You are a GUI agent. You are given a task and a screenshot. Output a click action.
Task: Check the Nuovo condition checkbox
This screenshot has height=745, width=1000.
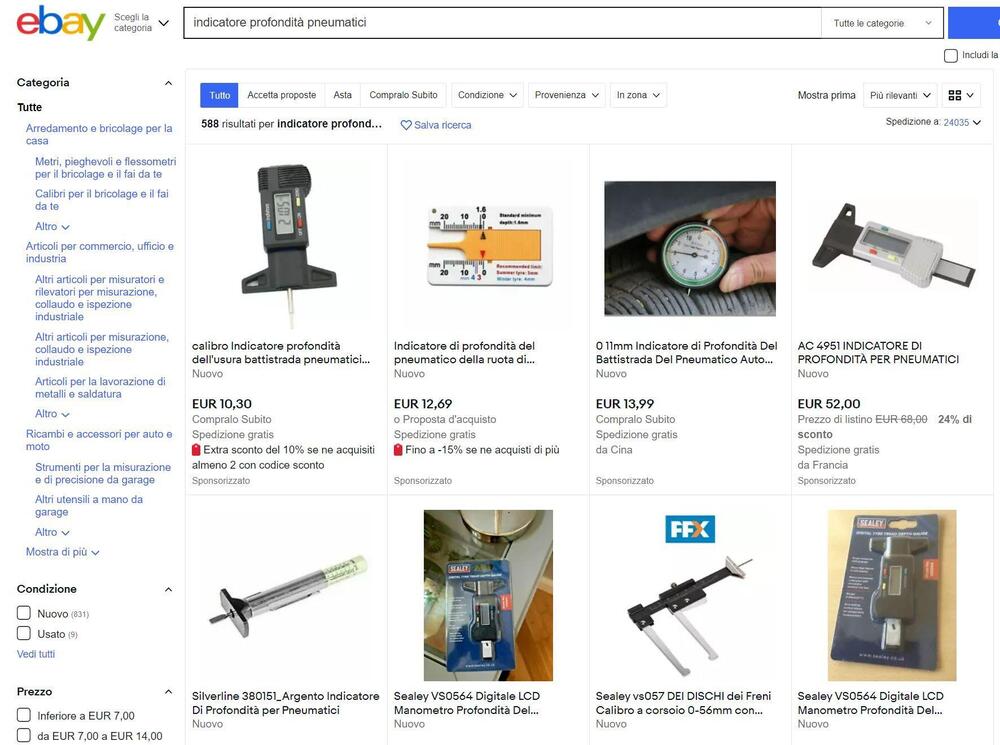click(x=24, y=613)
